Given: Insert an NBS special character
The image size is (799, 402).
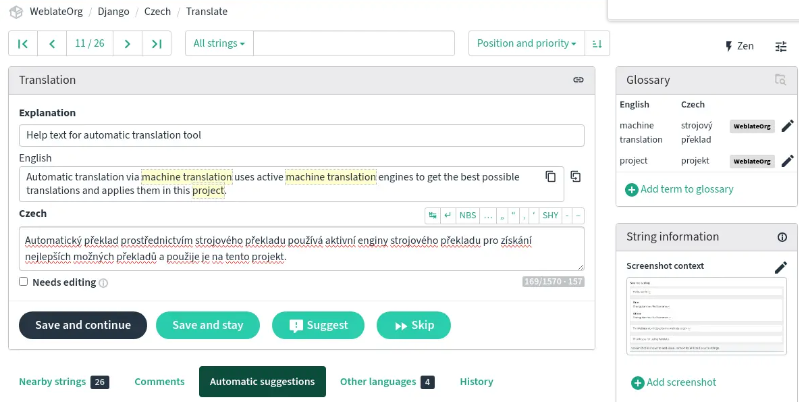Looking at the screenshot, I should click(467, 216).
